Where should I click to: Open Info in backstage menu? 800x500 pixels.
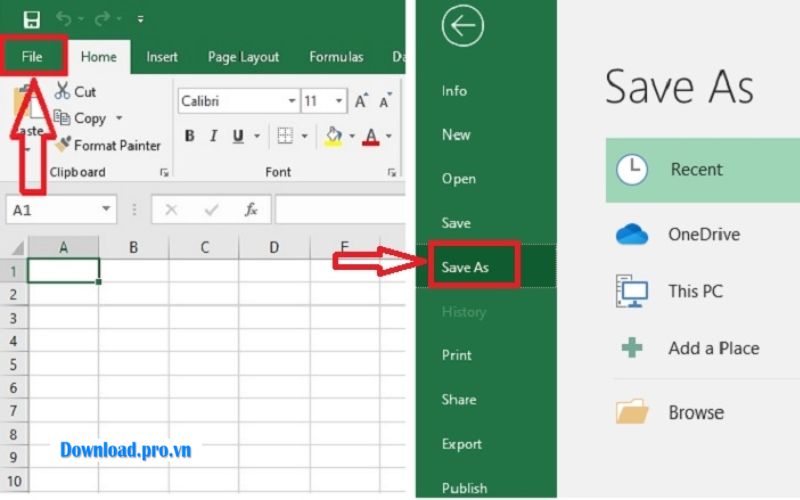pos(454,91)
